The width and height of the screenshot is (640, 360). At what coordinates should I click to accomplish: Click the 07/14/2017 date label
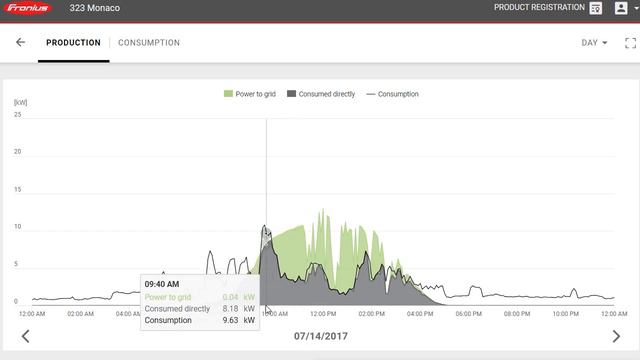coord(321,336)
